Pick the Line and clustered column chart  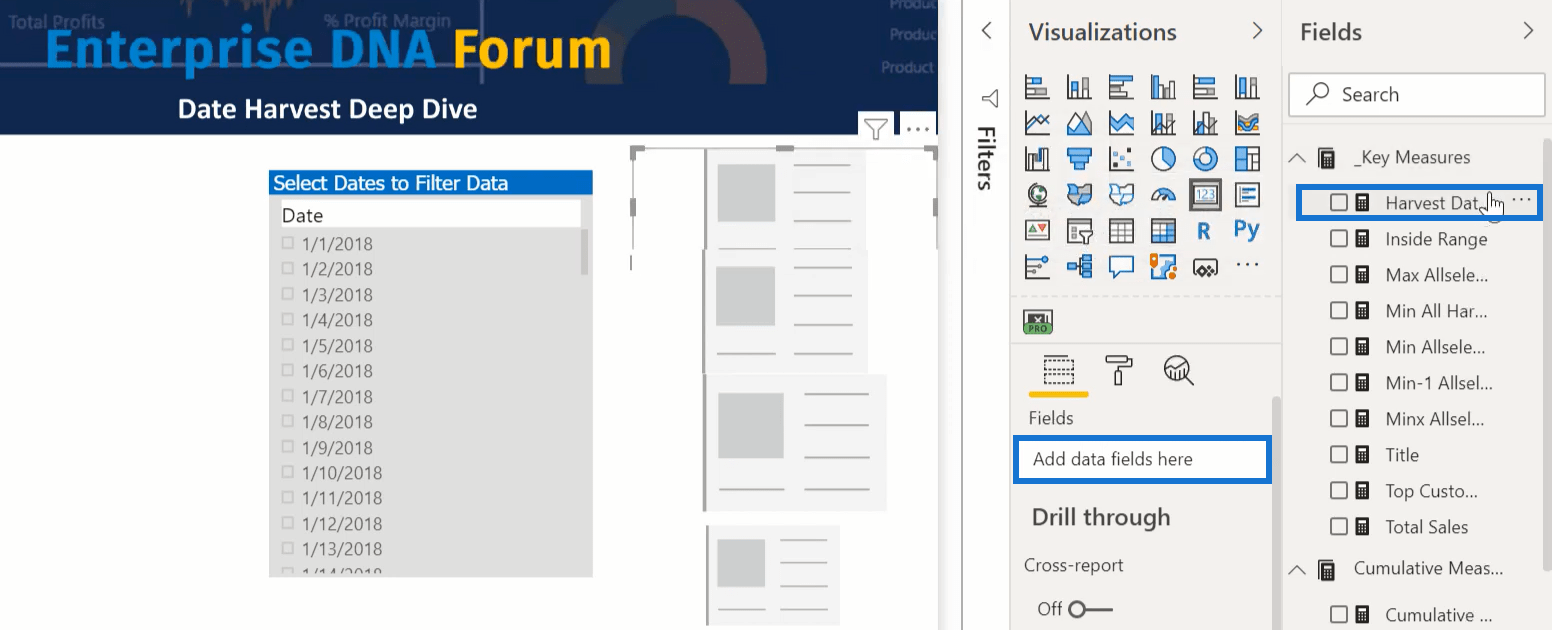coord(1205,123)
